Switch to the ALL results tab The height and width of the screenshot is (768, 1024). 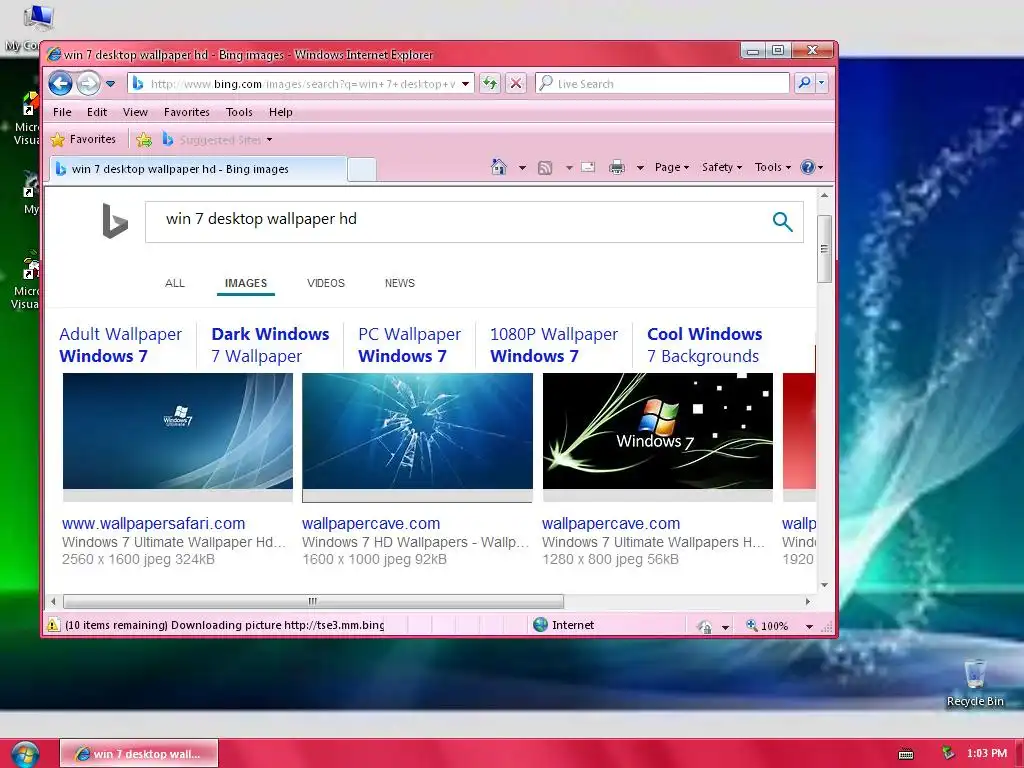[174, 283]
